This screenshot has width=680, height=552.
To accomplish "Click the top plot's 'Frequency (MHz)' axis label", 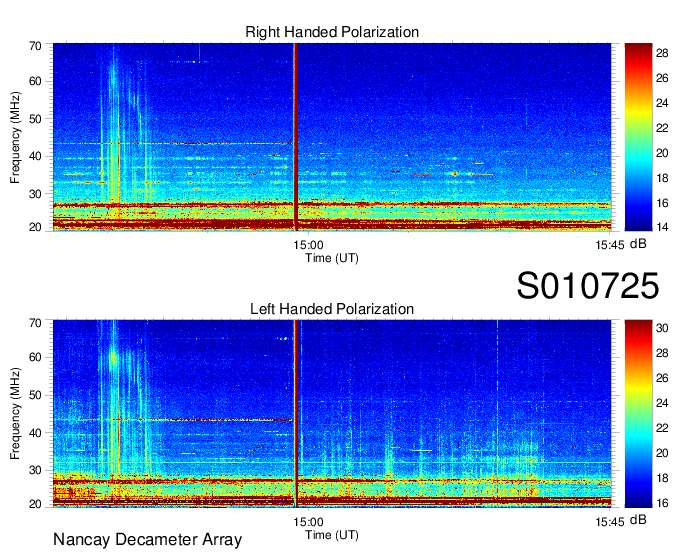I will 15,137.
